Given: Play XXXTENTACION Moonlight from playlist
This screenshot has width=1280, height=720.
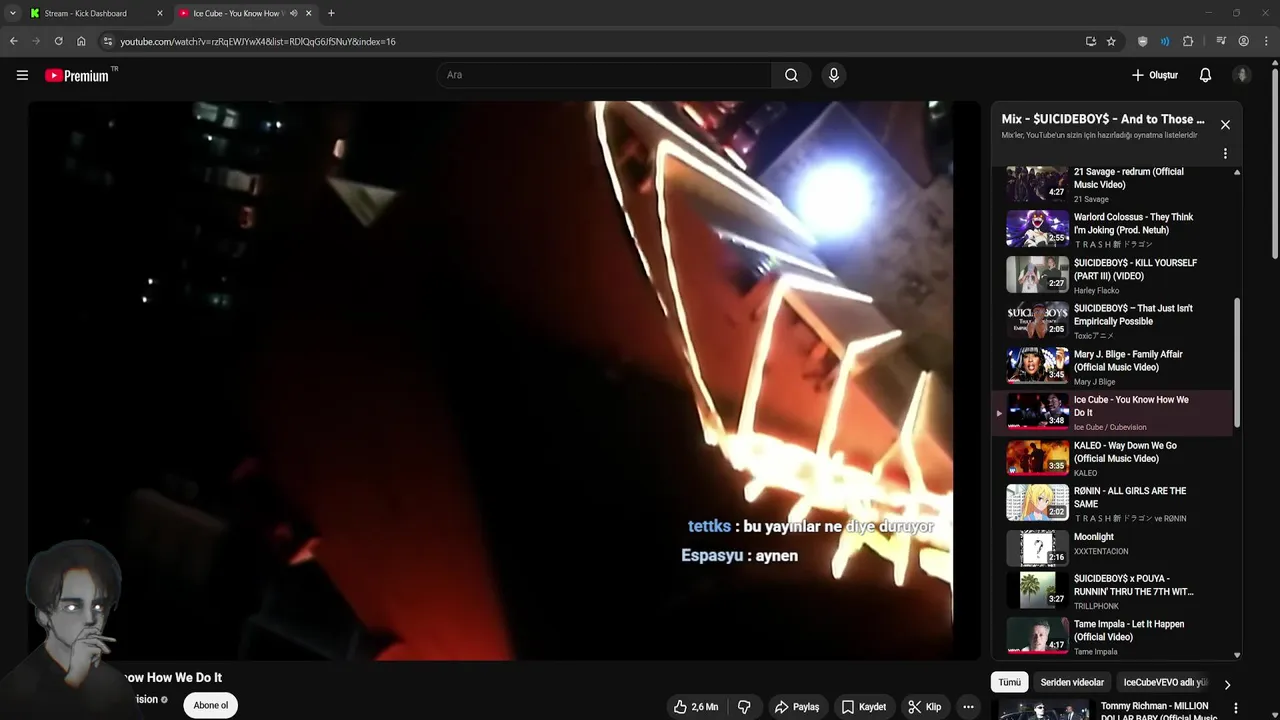Looking at the screenshot, I should (1113, 550).
